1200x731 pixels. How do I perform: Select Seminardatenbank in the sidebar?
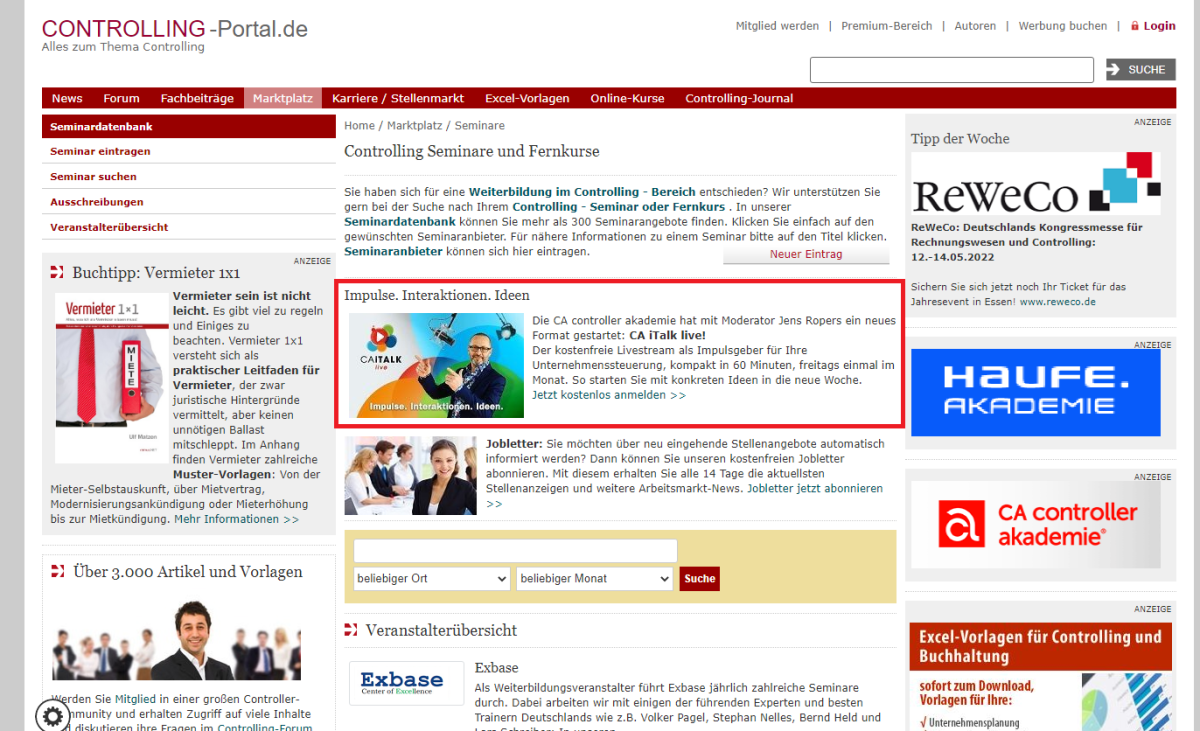[x=188, y=127]
